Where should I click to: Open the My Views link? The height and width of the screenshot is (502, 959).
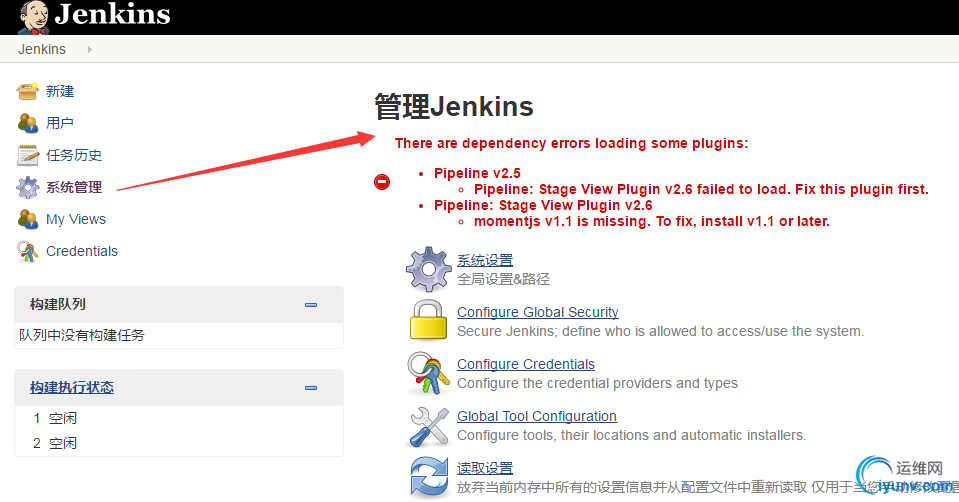76,219
